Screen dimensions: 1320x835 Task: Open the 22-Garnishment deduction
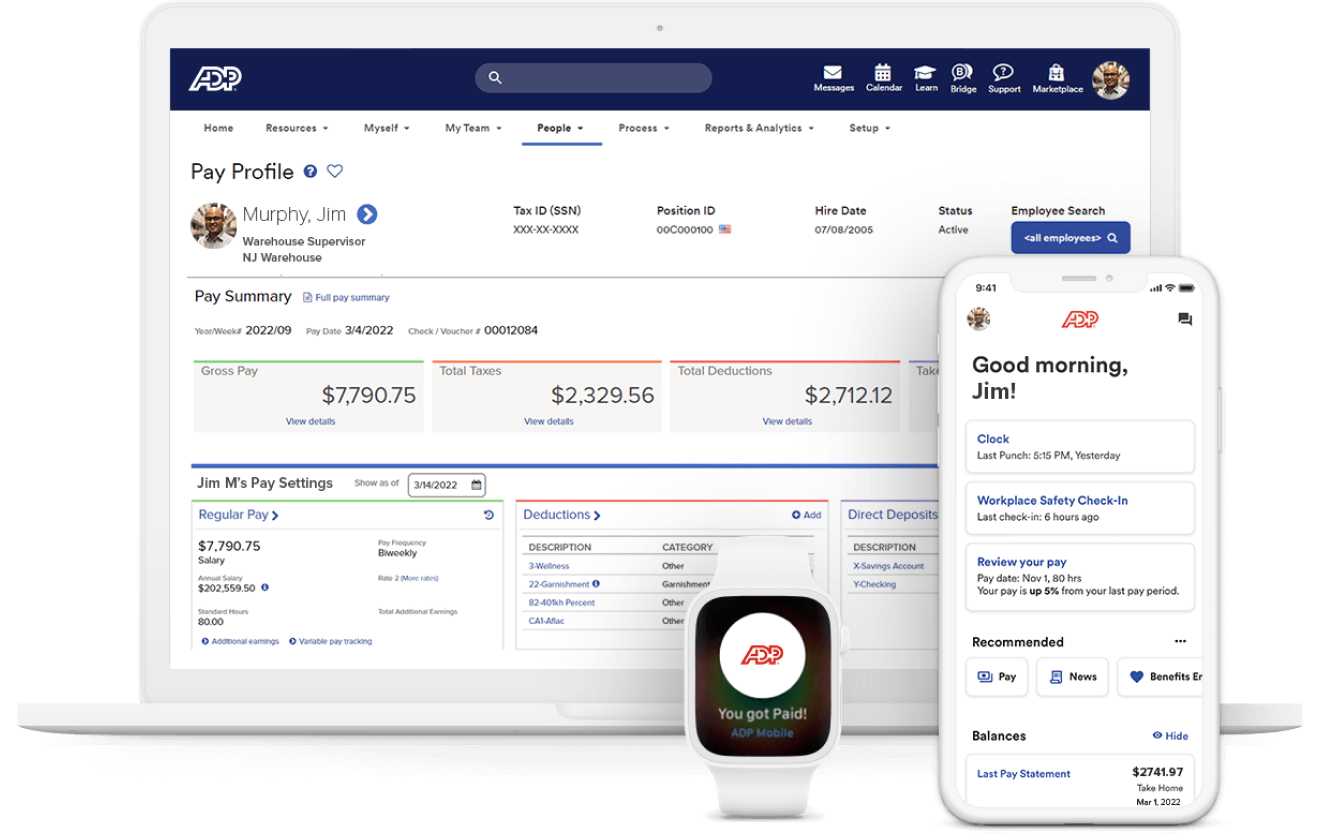[559, 584]
